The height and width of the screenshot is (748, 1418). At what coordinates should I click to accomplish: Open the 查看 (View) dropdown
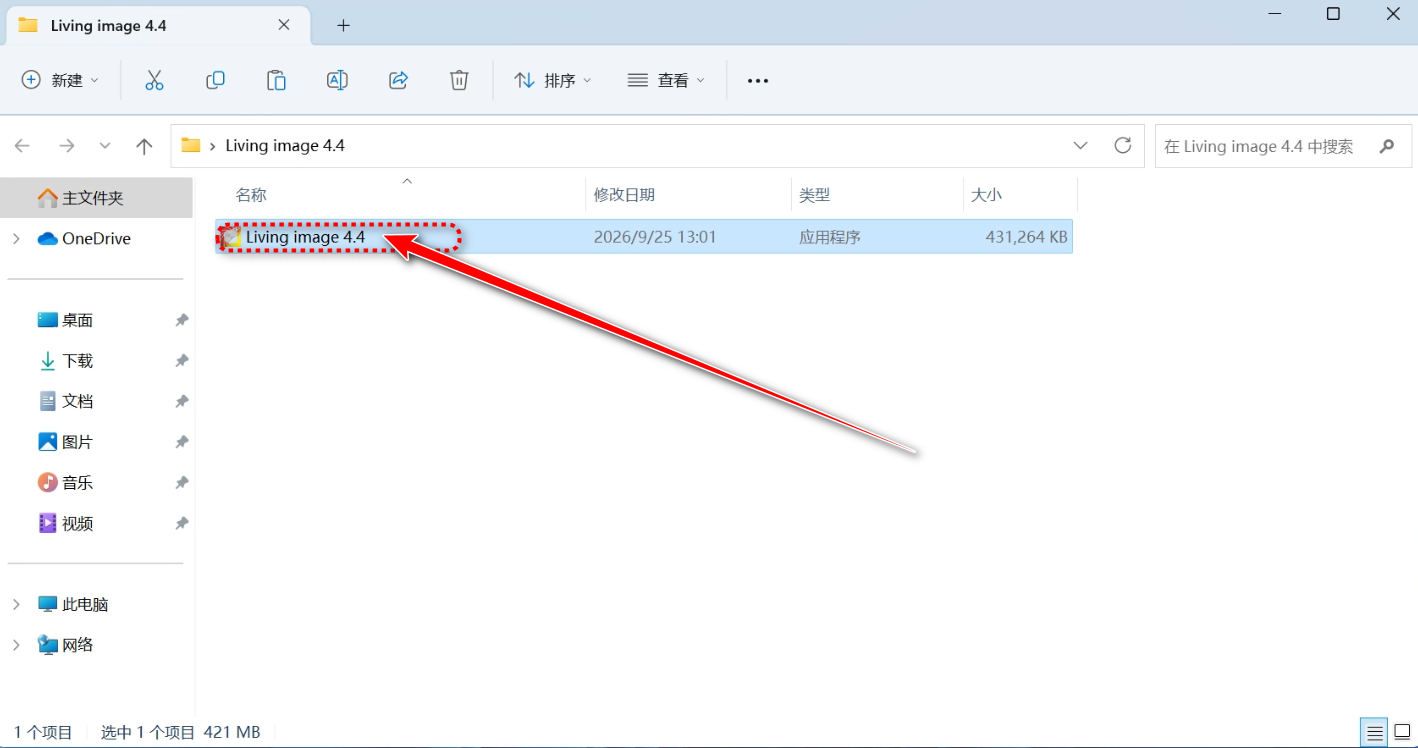(x=666, y=80)
